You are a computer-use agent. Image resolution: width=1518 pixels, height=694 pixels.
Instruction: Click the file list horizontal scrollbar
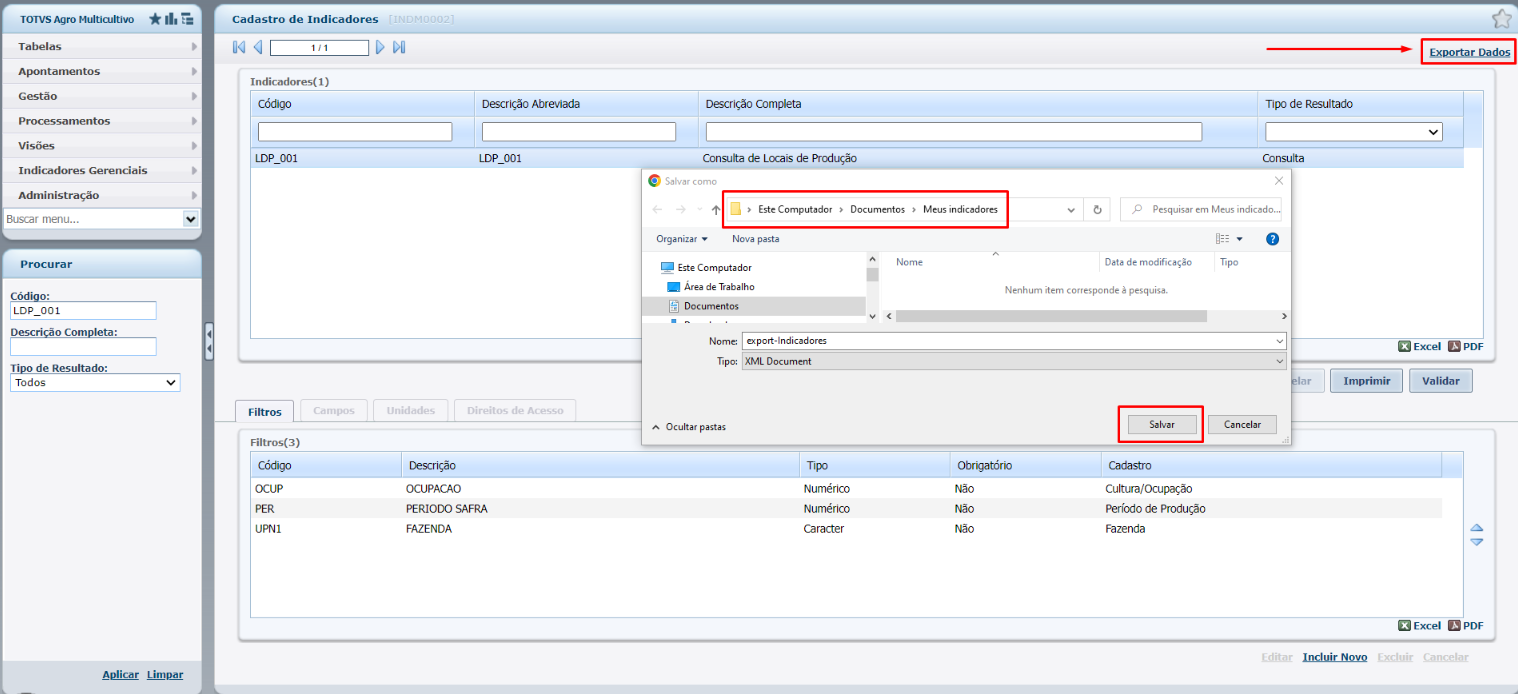coord(1051,316)
